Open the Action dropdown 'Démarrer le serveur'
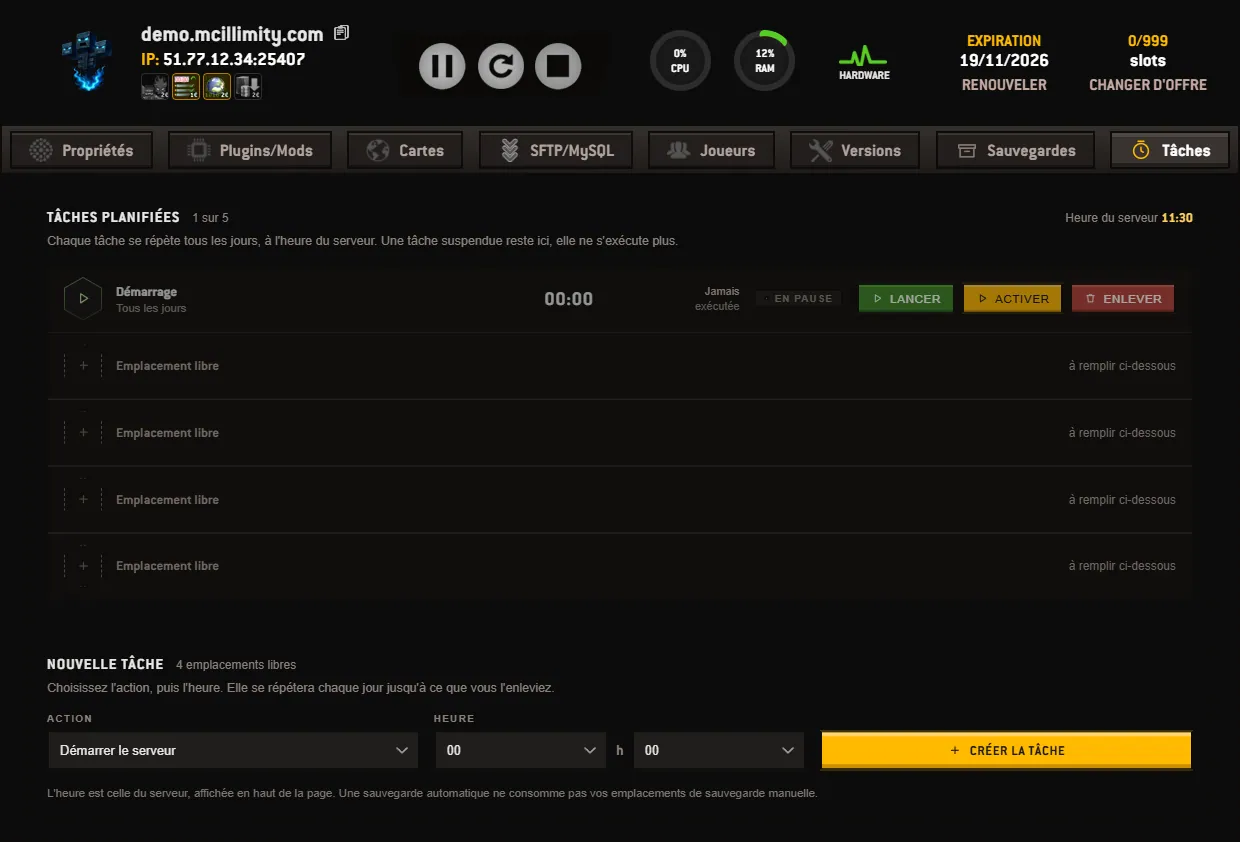 click(233, 750)
